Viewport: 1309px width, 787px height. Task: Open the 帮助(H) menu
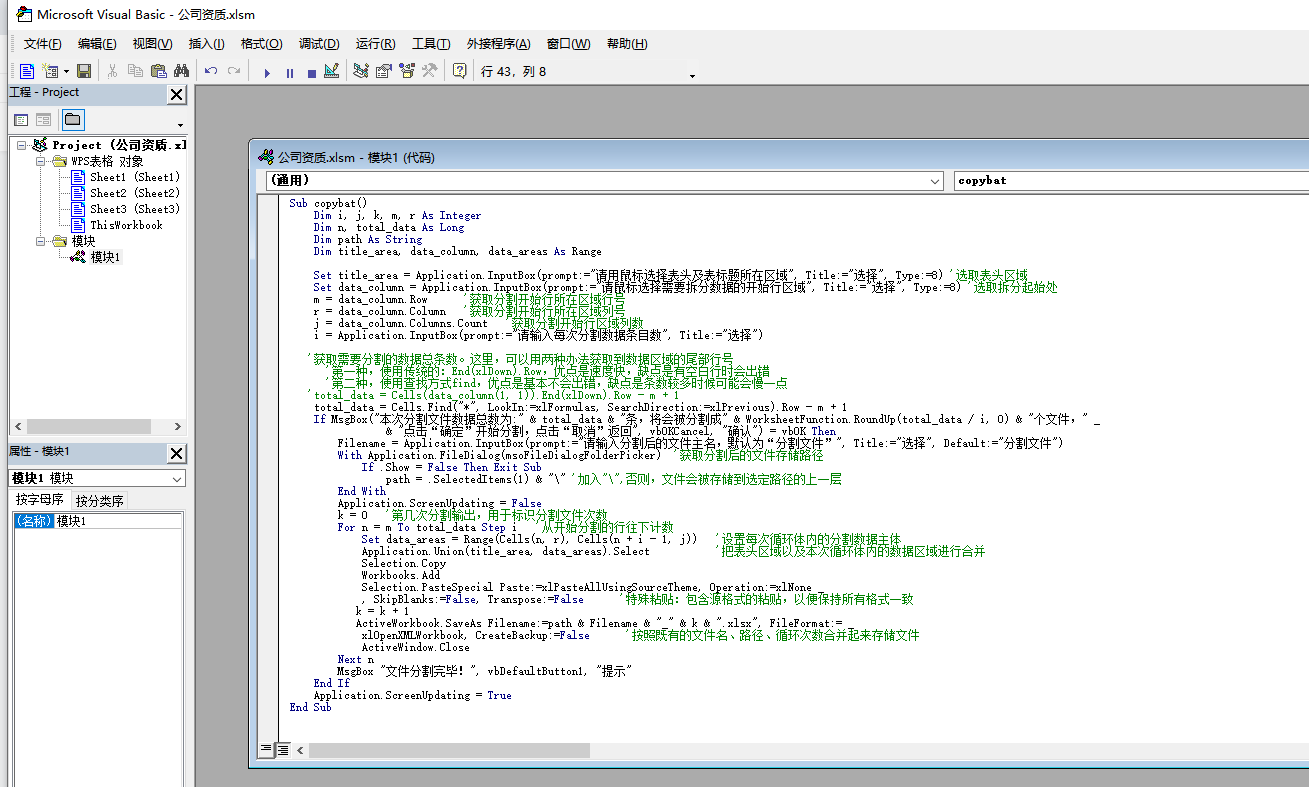tap(627, 44)
